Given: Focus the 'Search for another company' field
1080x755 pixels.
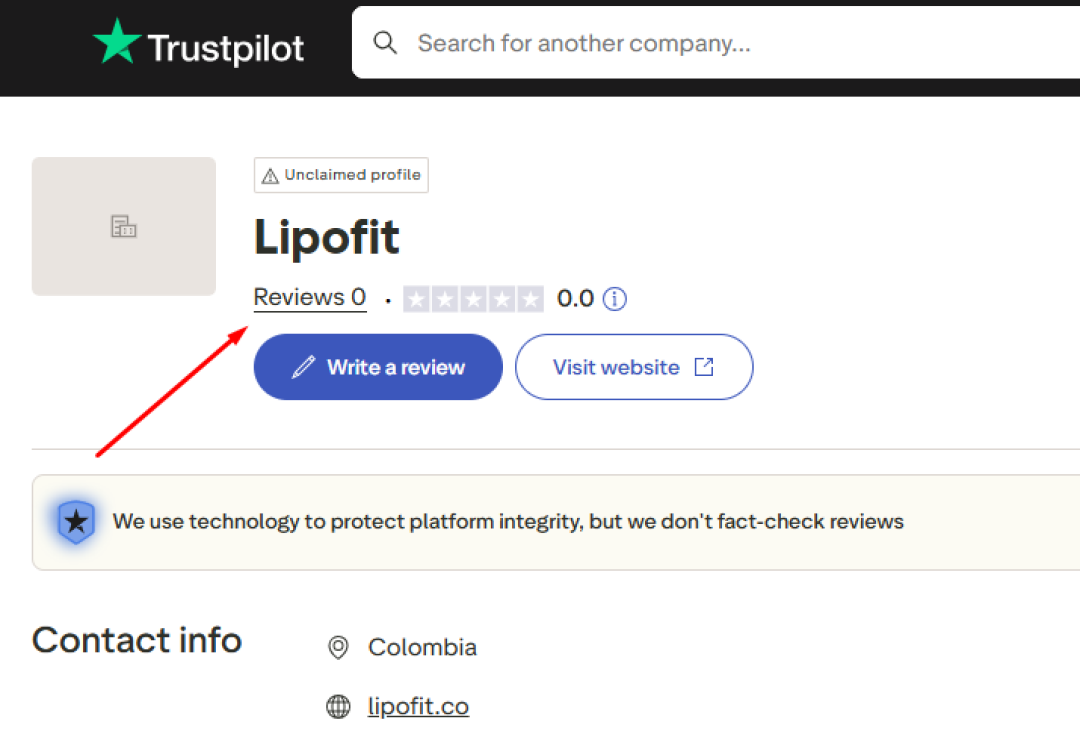Looking at the screenshot, I should [x=700, y=43].
